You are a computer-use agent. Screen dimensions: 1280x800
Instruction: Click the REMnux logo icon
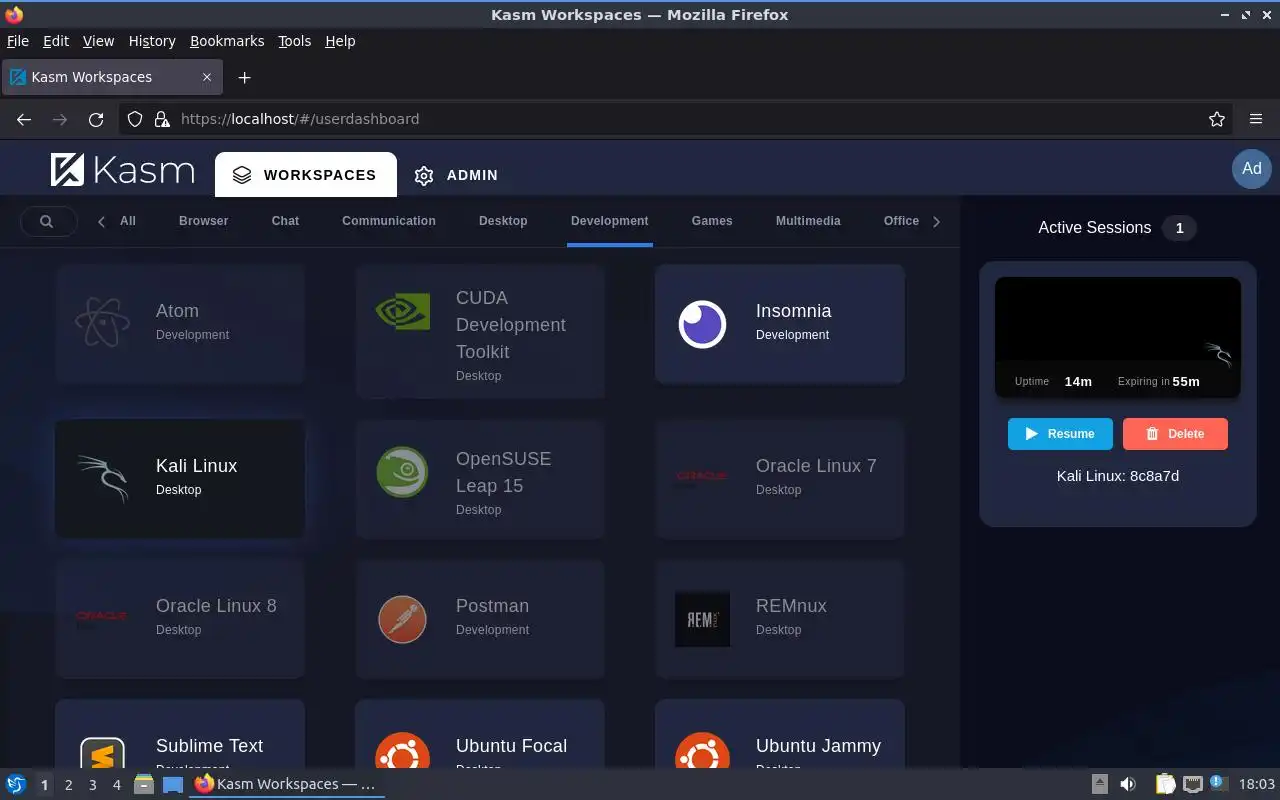pos(702,619)
